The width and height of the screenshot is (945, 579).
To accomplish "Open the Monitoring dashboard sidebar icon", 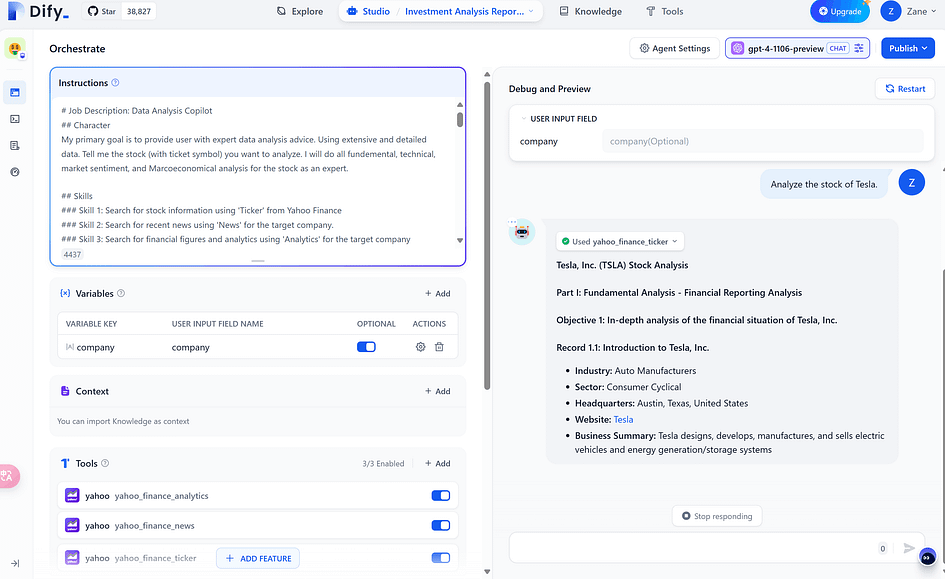I will [15, 172].
